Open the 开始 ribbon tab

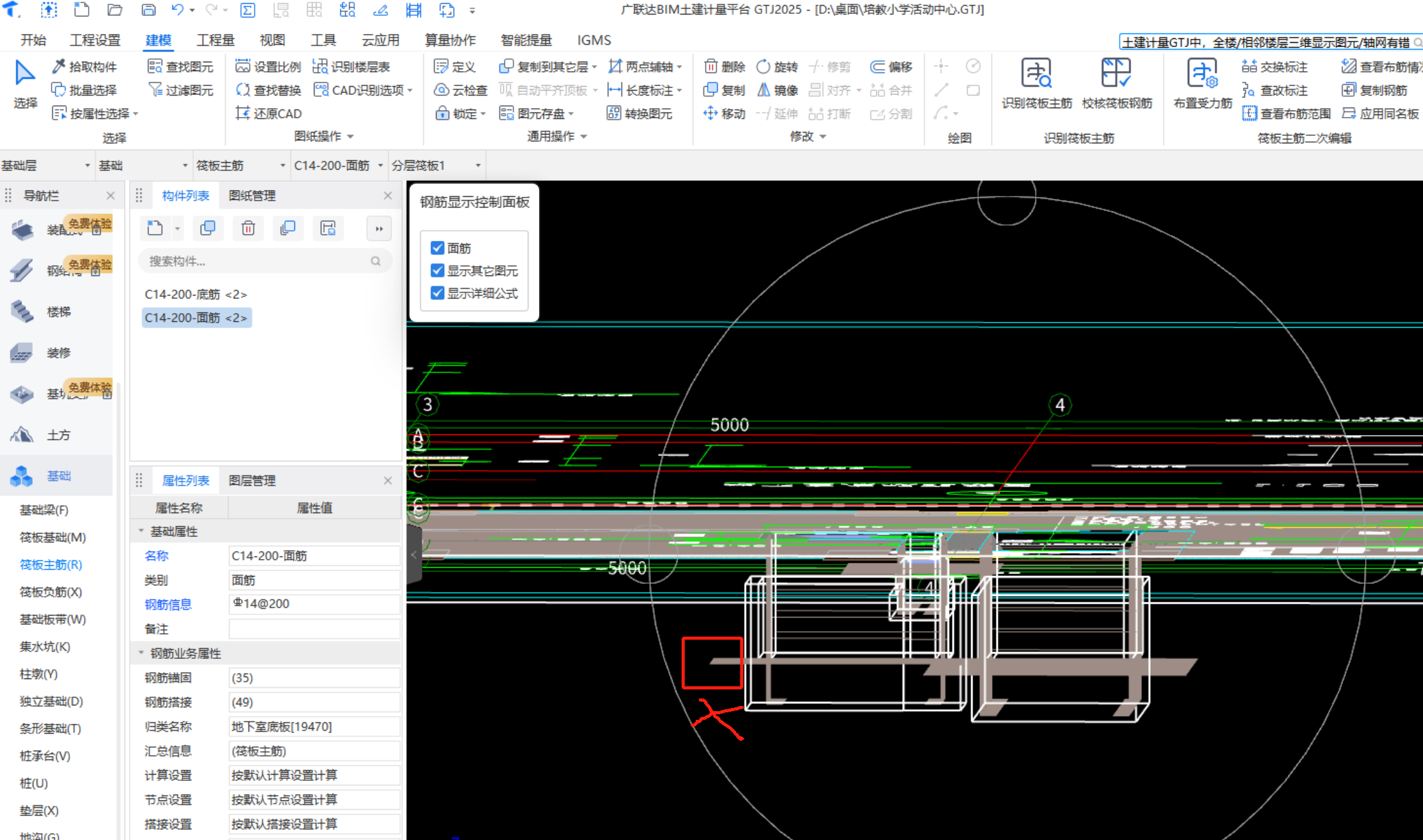(33, 40)
